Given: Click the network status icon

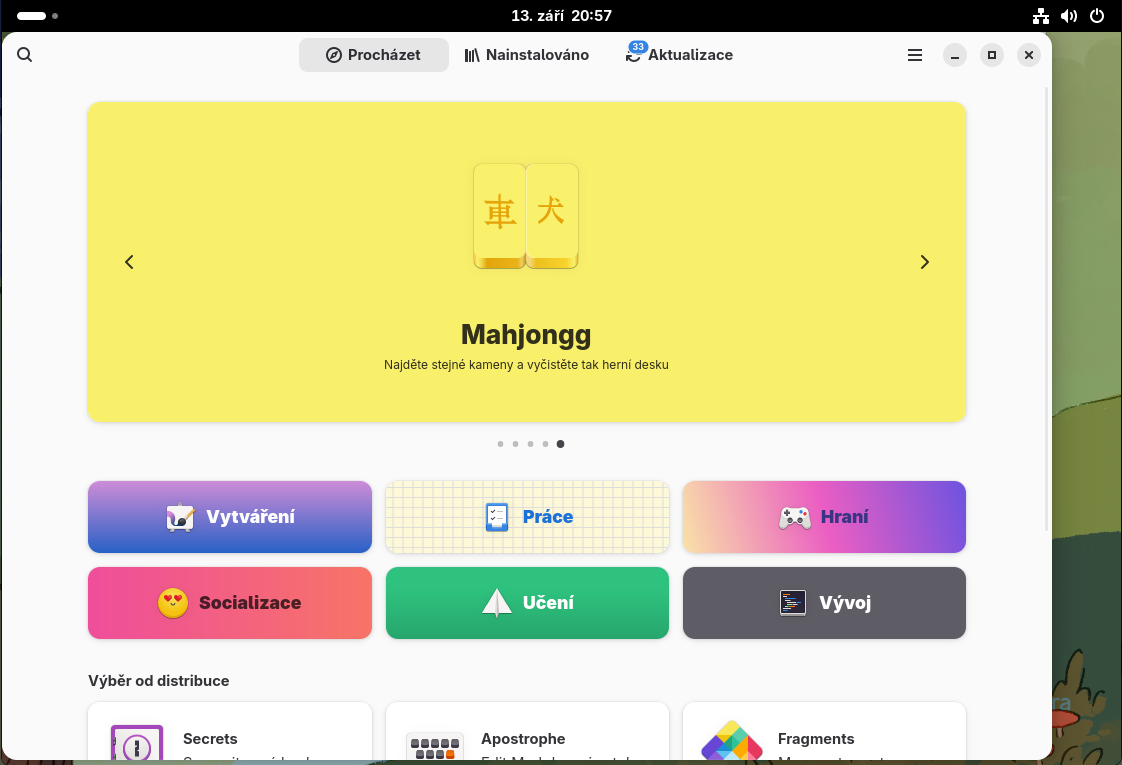Looking at the screenshot, I should (x=1040, y=16).
